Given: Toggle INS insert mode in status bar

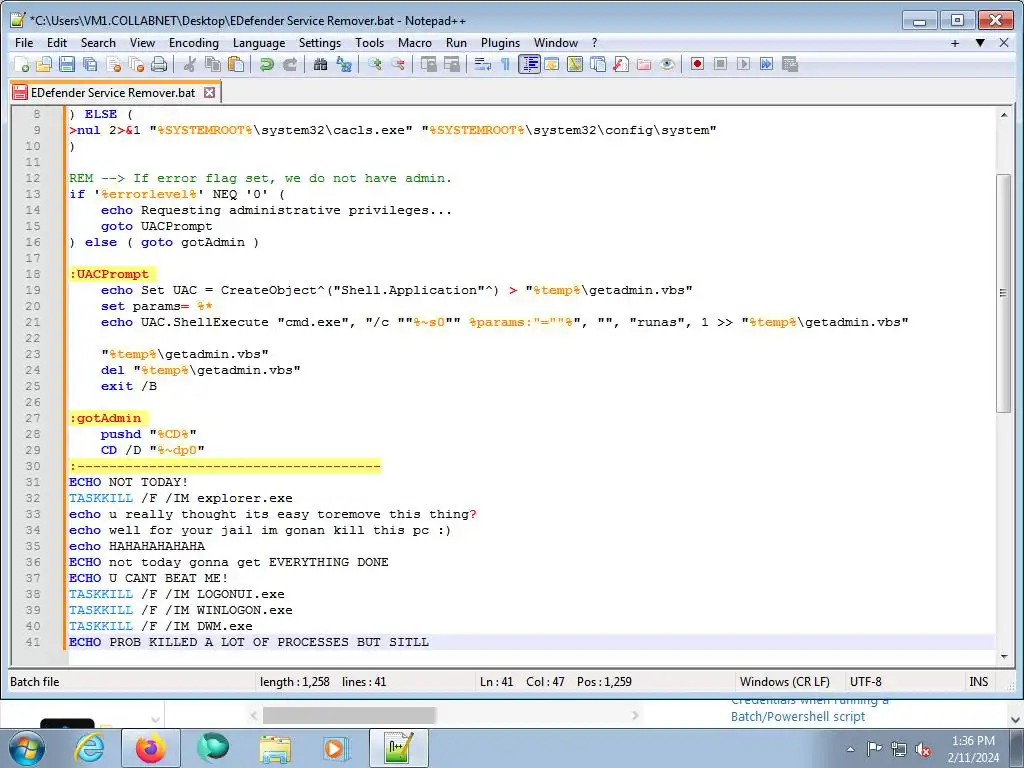Looking at the screenshot, I should pos(978,682).
